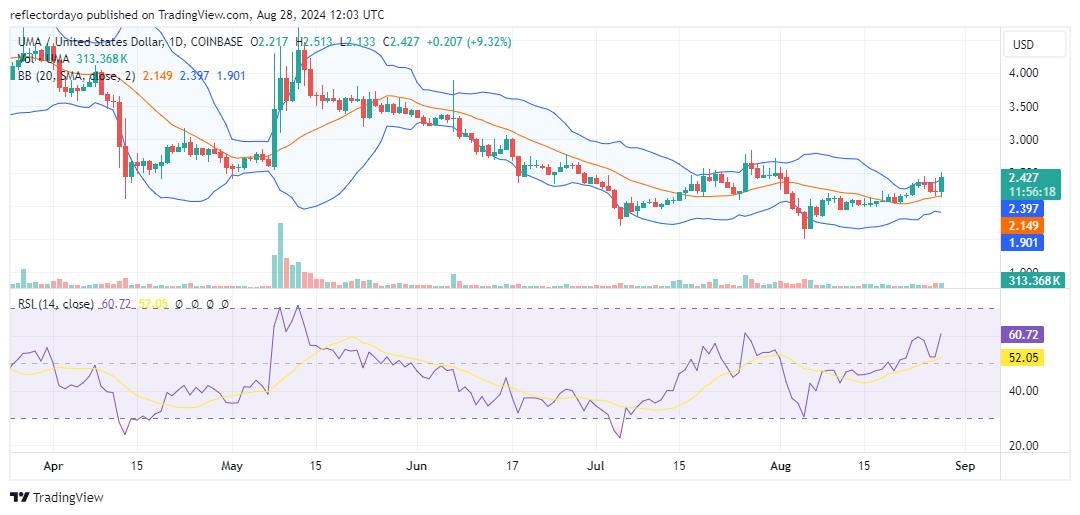Click the yellow RSI MA label 52.05

1024,357
